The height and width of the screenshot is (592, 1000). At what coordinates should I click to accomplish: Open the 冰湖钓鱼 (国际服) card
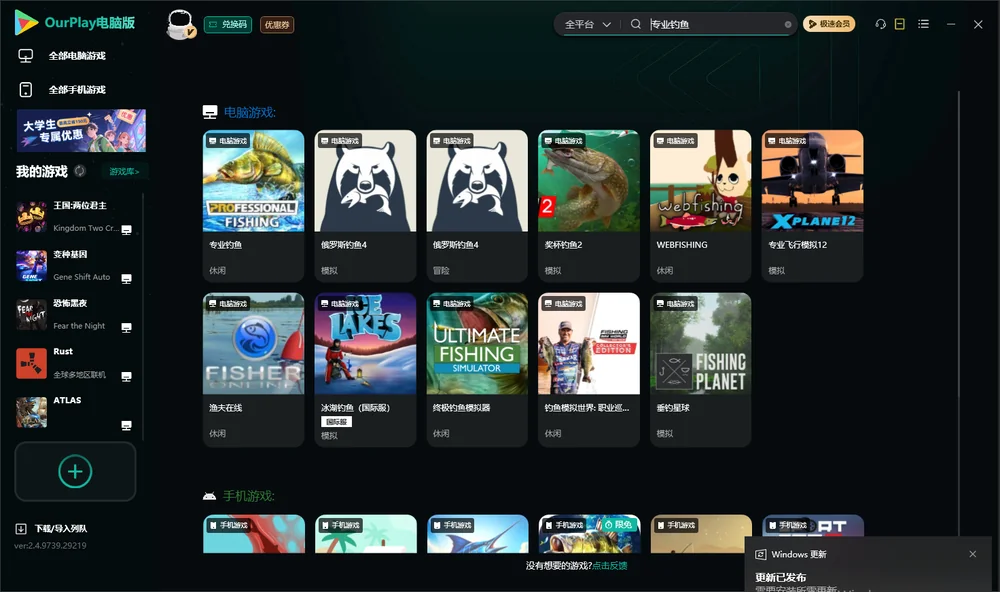(365, 369)
